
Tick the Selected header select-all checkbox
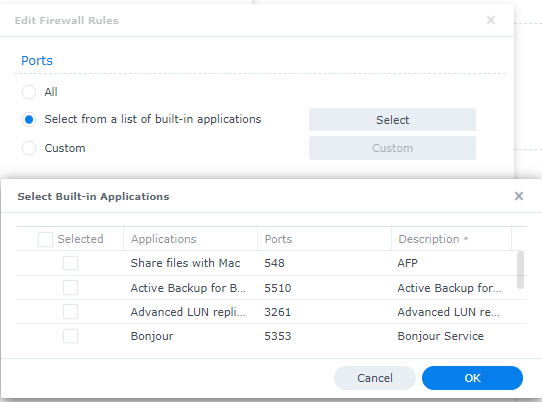[x=45, y=239]
